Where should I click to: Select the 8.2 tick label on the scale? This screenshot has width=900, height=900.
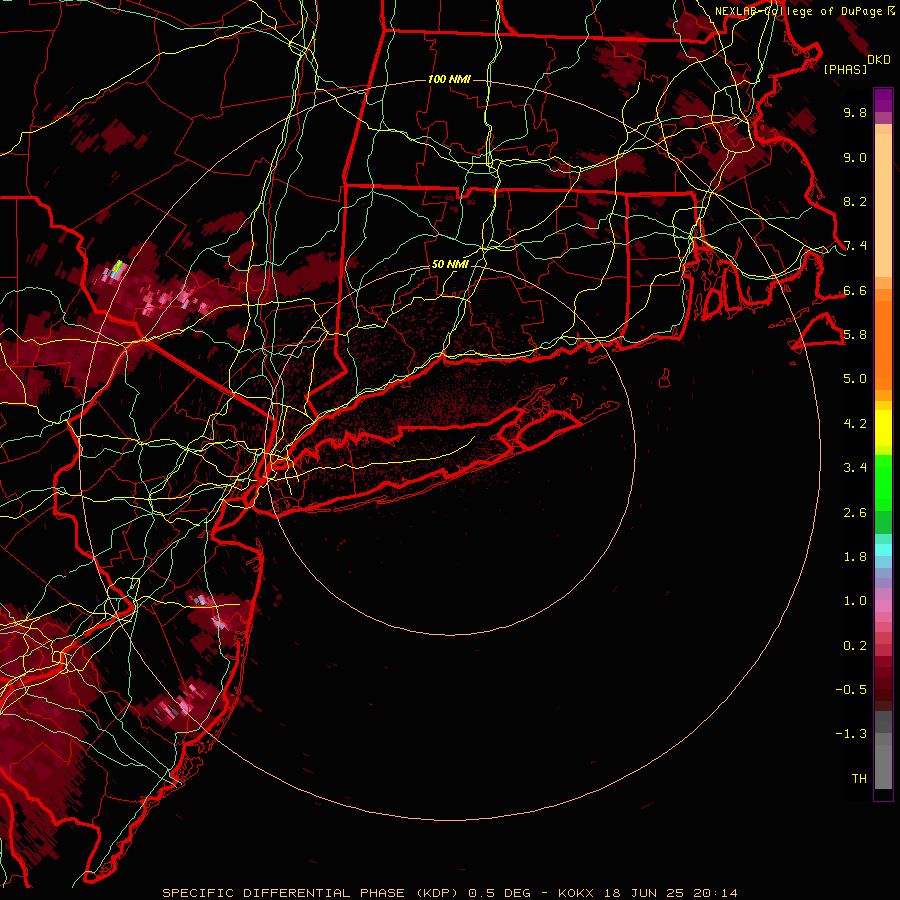pos(855,201)
